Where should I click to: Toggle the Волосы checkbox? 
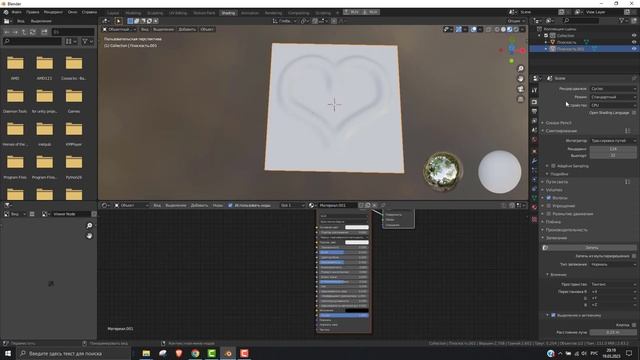coord(549,198)
